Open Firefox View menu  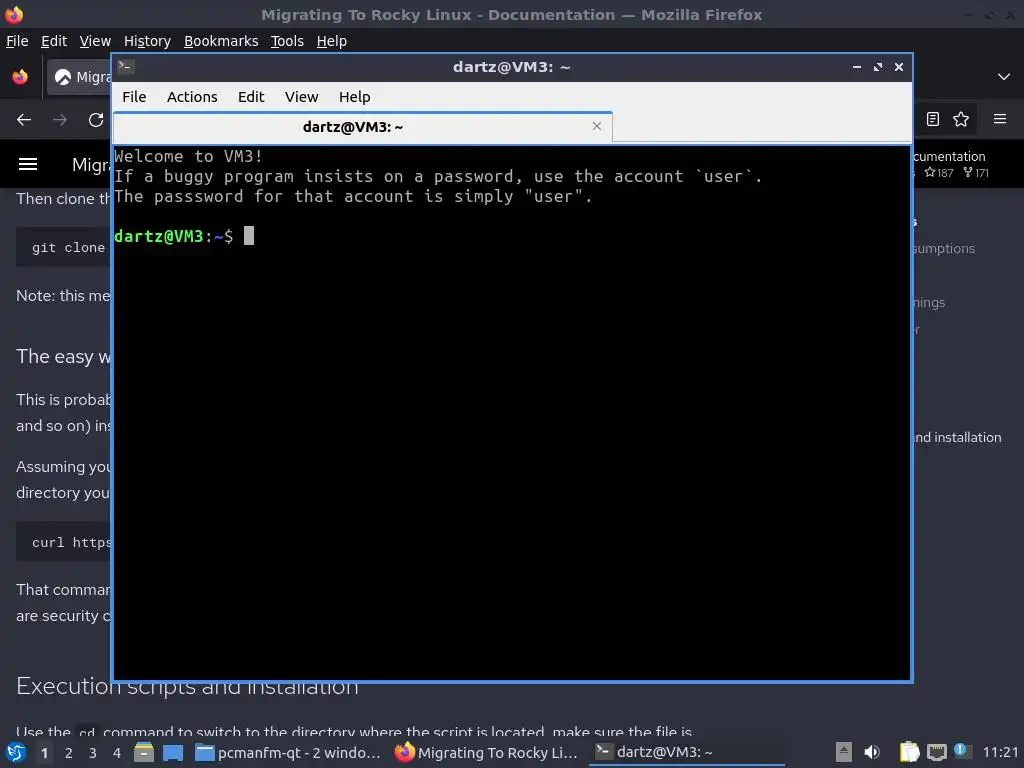(x=95, y=41)
